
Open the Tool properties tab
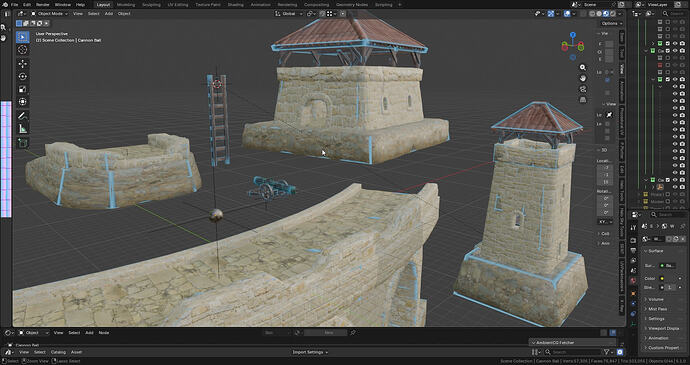633,227
